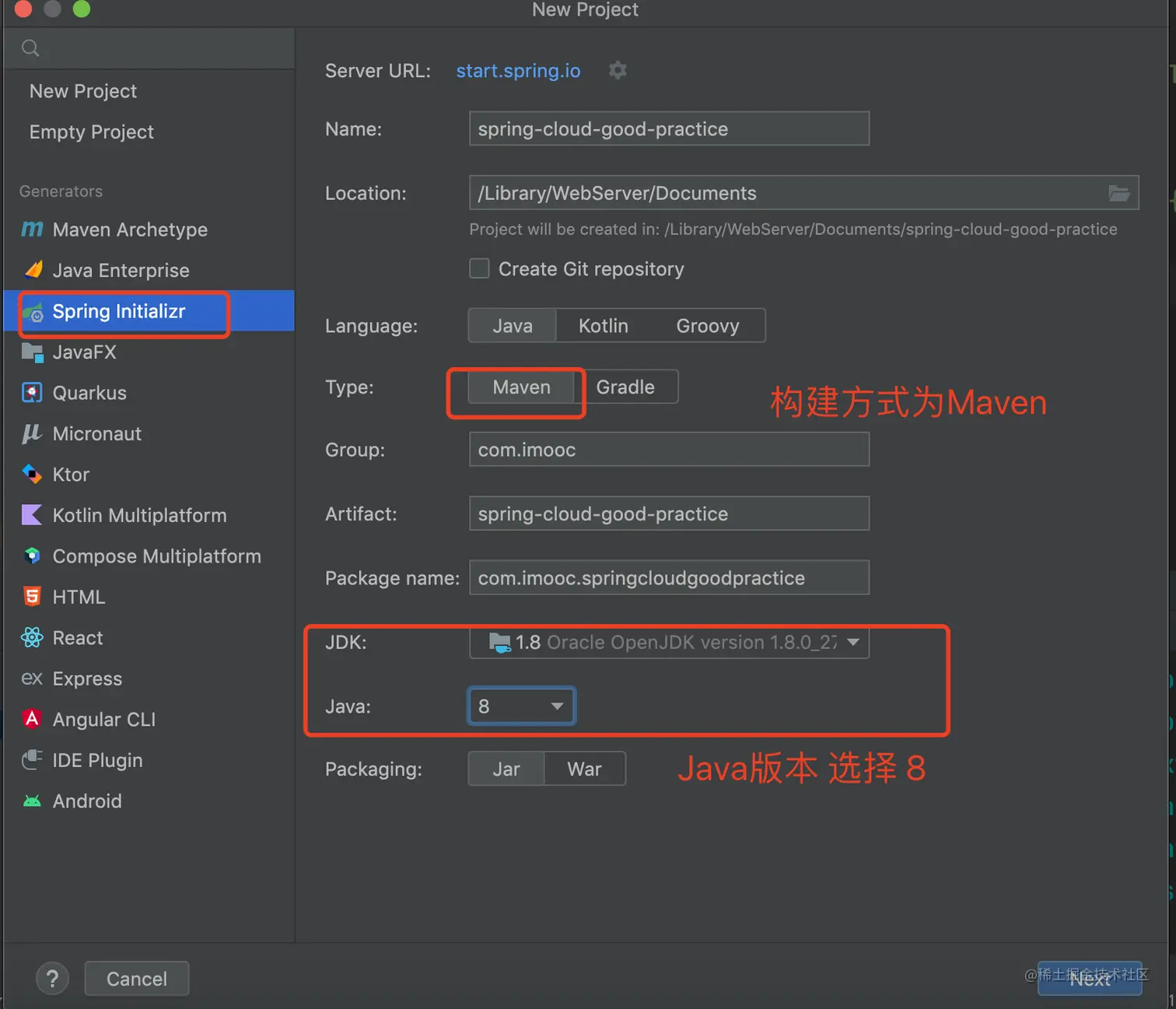
Task: Click the Next button
Action: 1090,979
